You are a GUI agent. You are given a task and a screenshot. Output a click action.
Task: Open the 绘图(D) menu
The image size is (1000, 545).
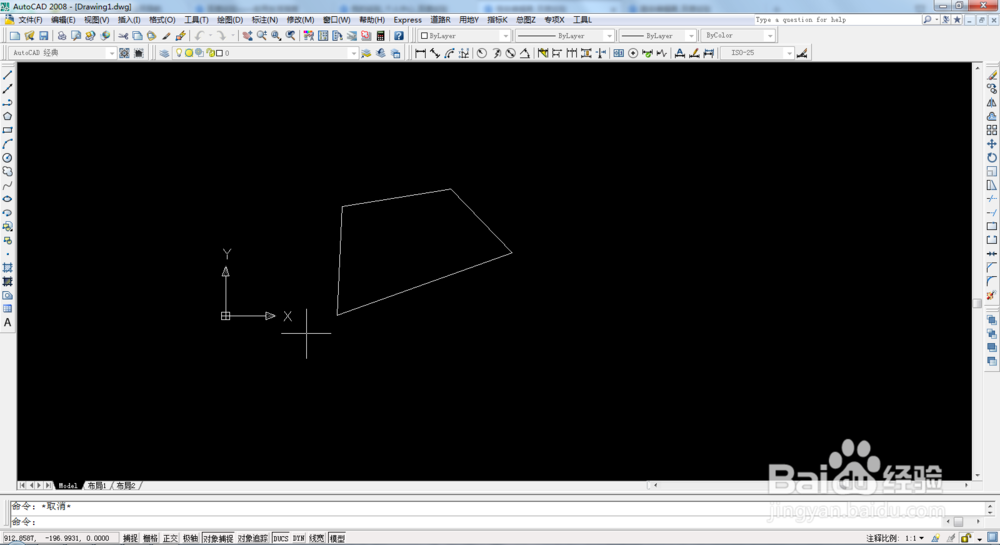tap(230, 20)
